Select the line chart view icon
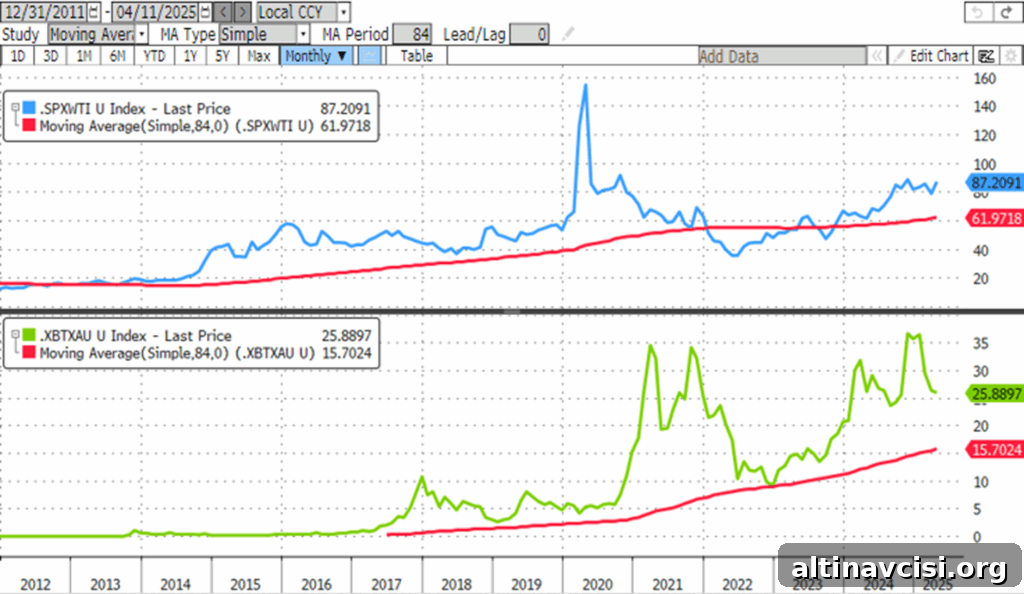This screenshot has width=1024, height=594. point(370,55)
